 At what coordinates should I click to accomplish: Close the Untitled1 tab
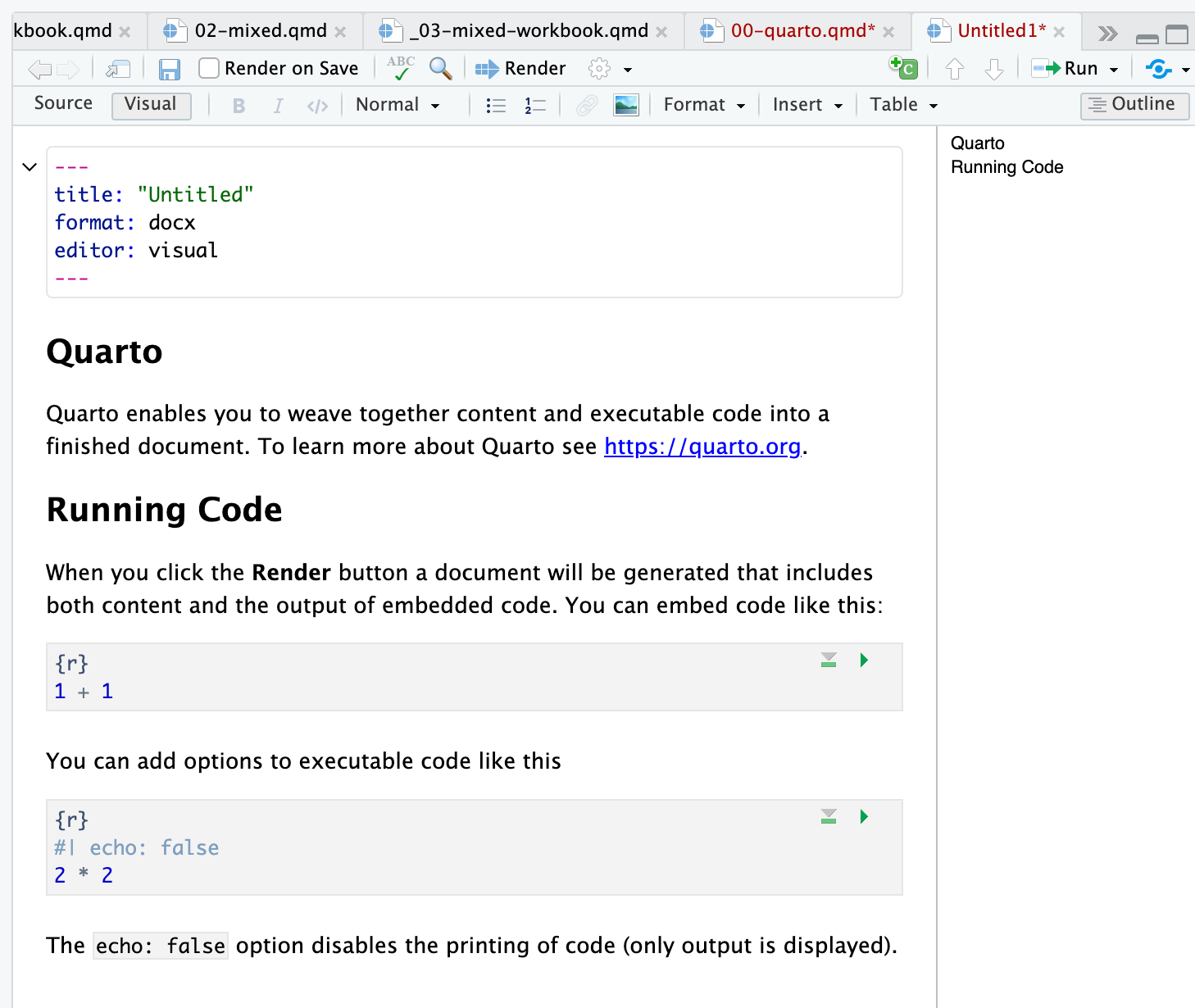[x=1059, y=32]
